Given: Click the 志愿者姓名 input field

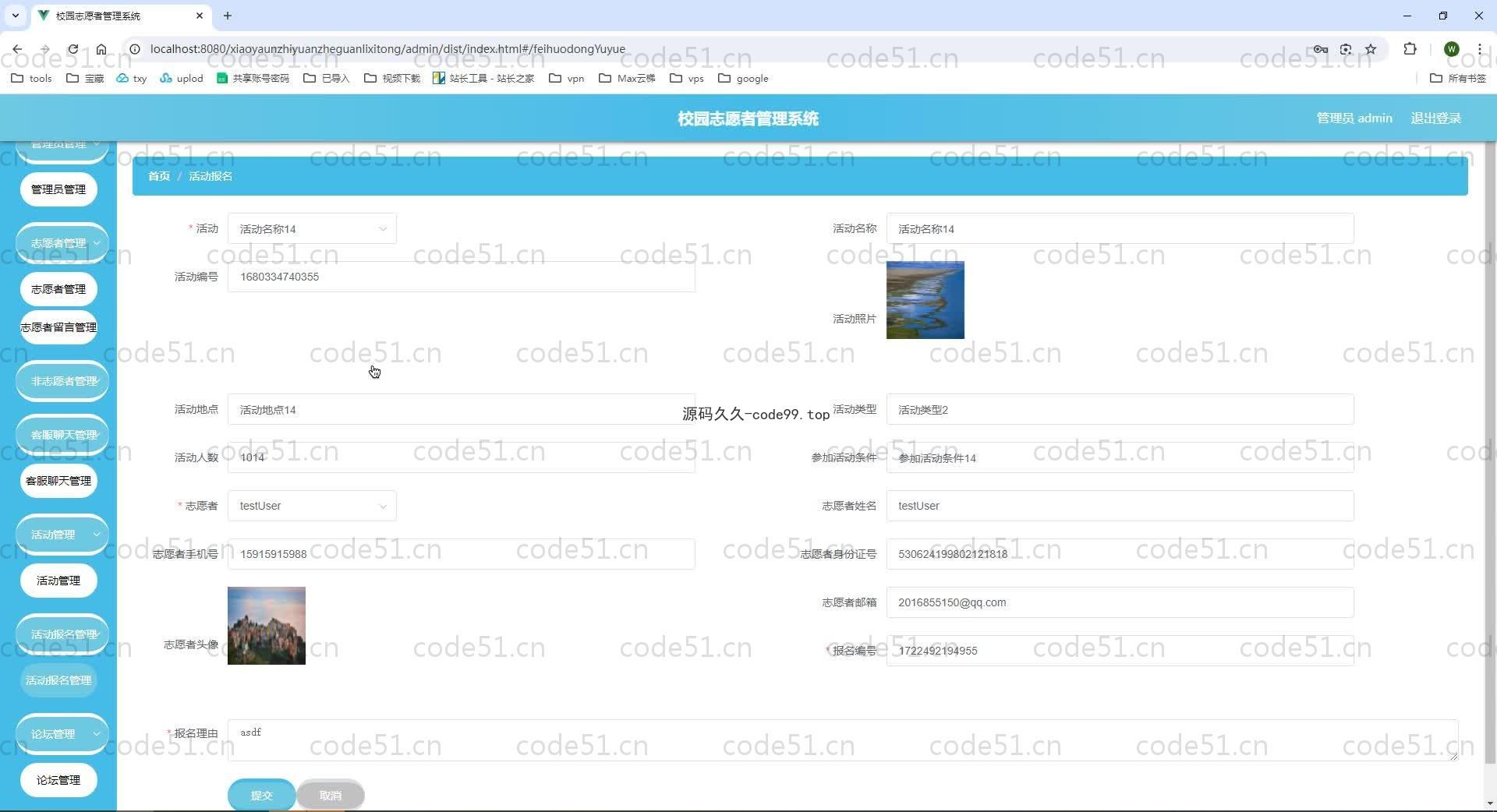Looking at the screenshot, I should [x=1120, y=506].
